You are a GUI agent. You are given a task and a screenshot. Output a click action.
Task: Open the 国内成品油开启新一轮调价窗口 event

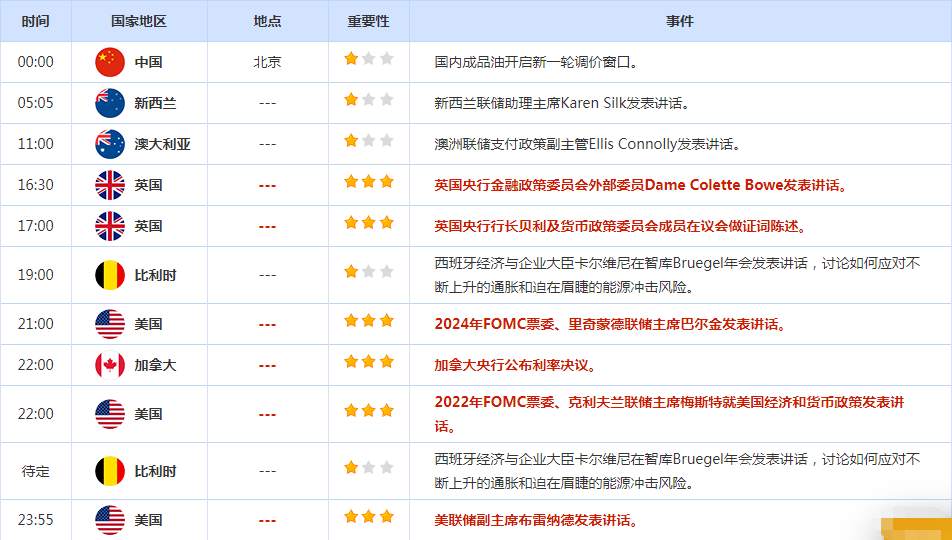(x=536, y=62)
